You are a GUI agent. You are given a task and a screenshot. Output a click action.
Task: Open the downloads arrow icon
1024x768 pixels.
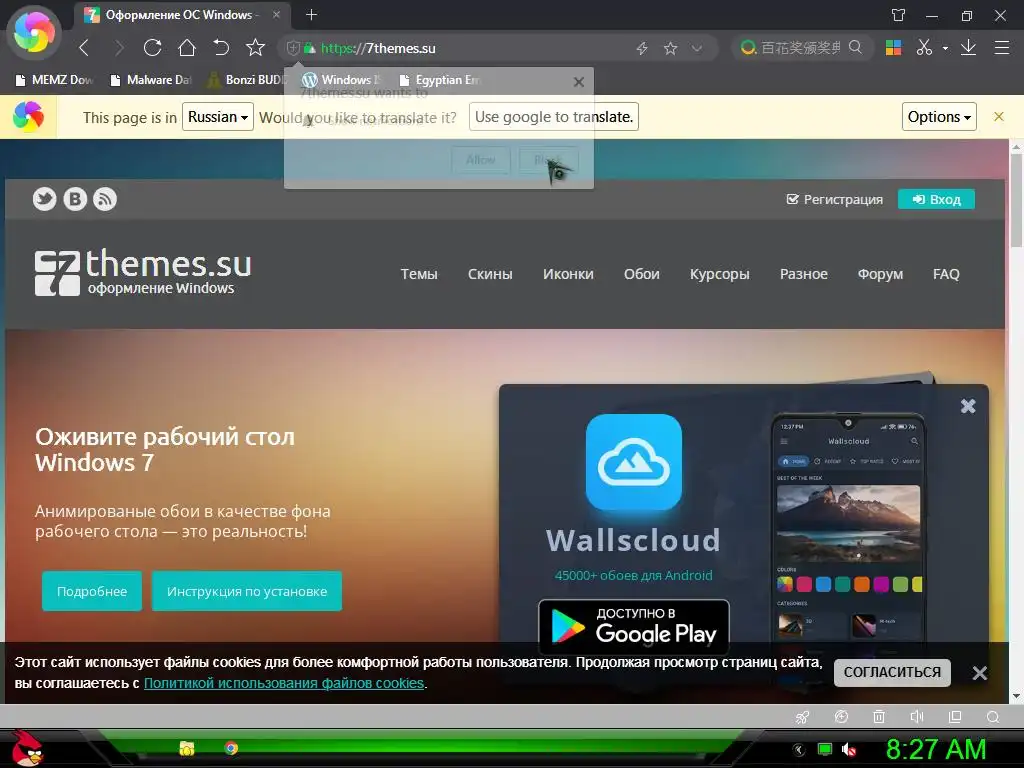[968, 48]
